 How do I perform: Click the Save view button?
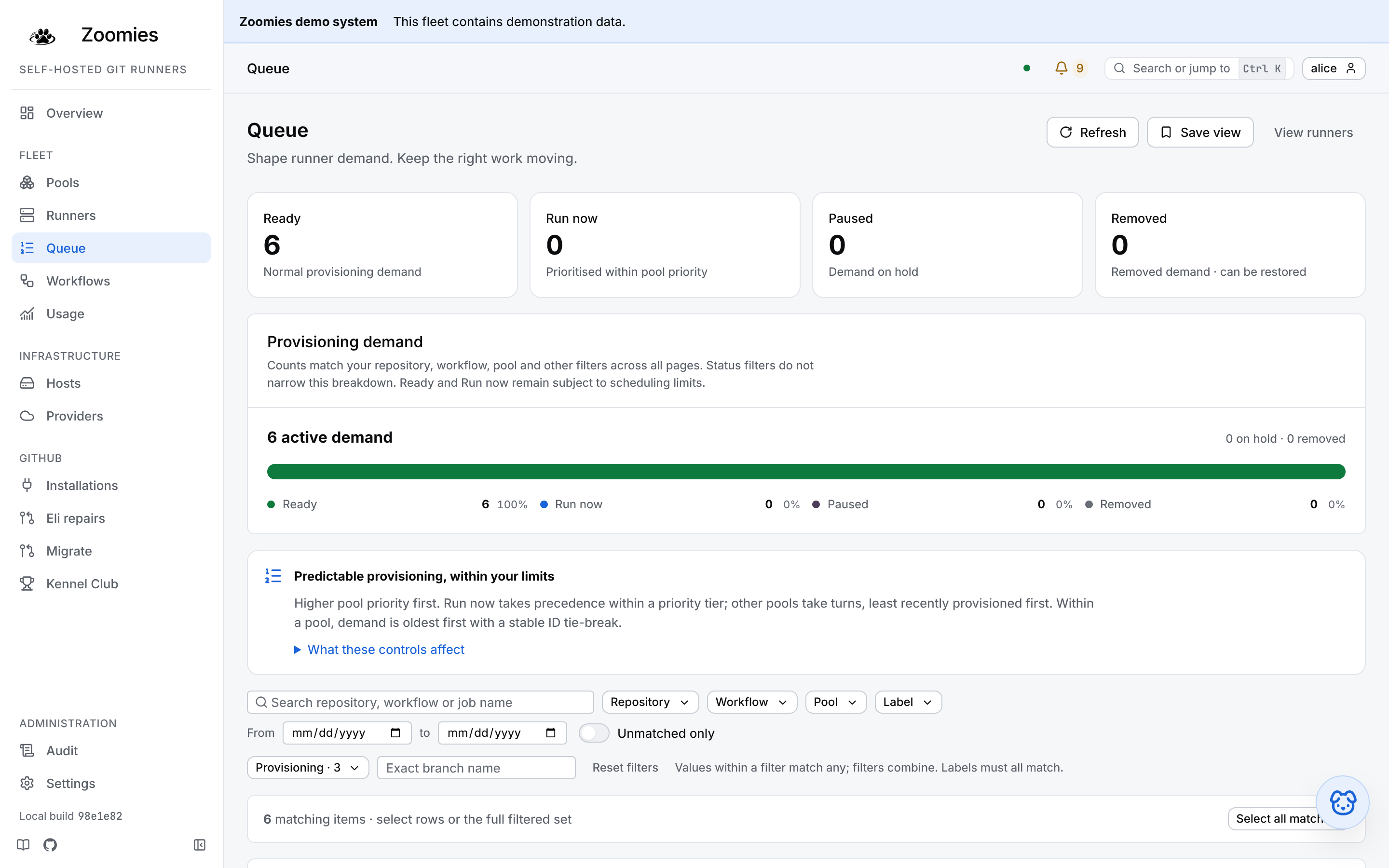tap(1199, 132)
